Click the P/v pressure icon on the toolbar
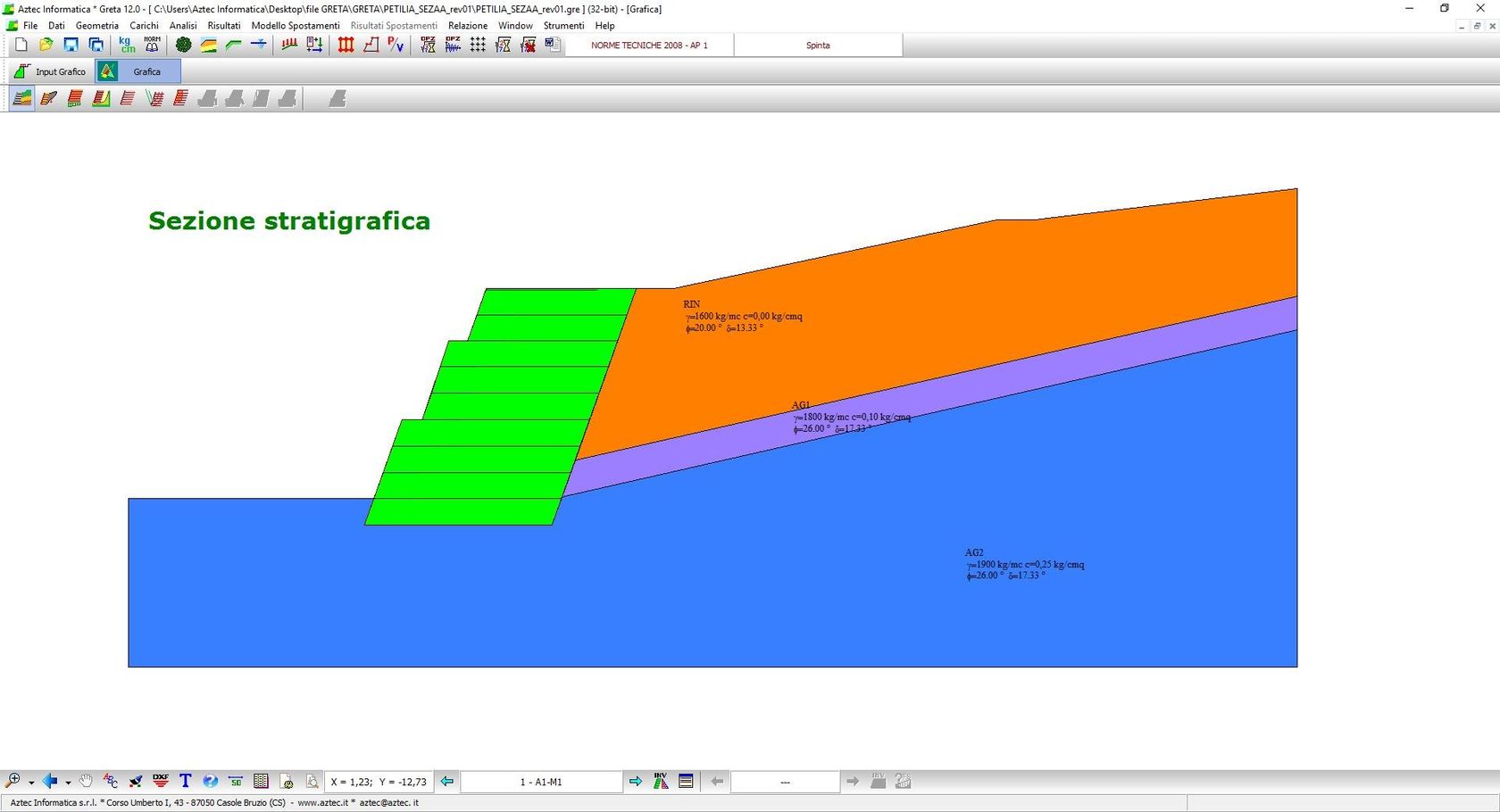 coord(396,45)
